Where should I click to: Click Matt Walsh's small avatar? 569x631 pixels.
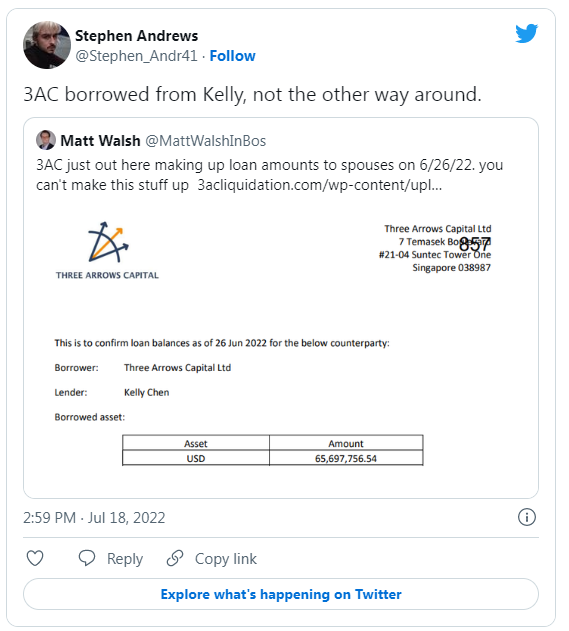[x=46, y=140]
